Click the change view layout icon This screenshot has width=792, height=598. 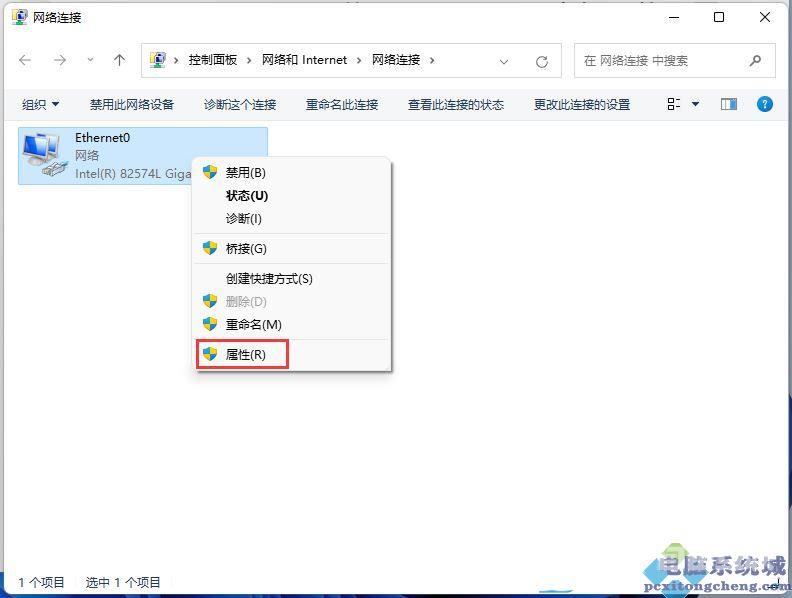[674, 104]
